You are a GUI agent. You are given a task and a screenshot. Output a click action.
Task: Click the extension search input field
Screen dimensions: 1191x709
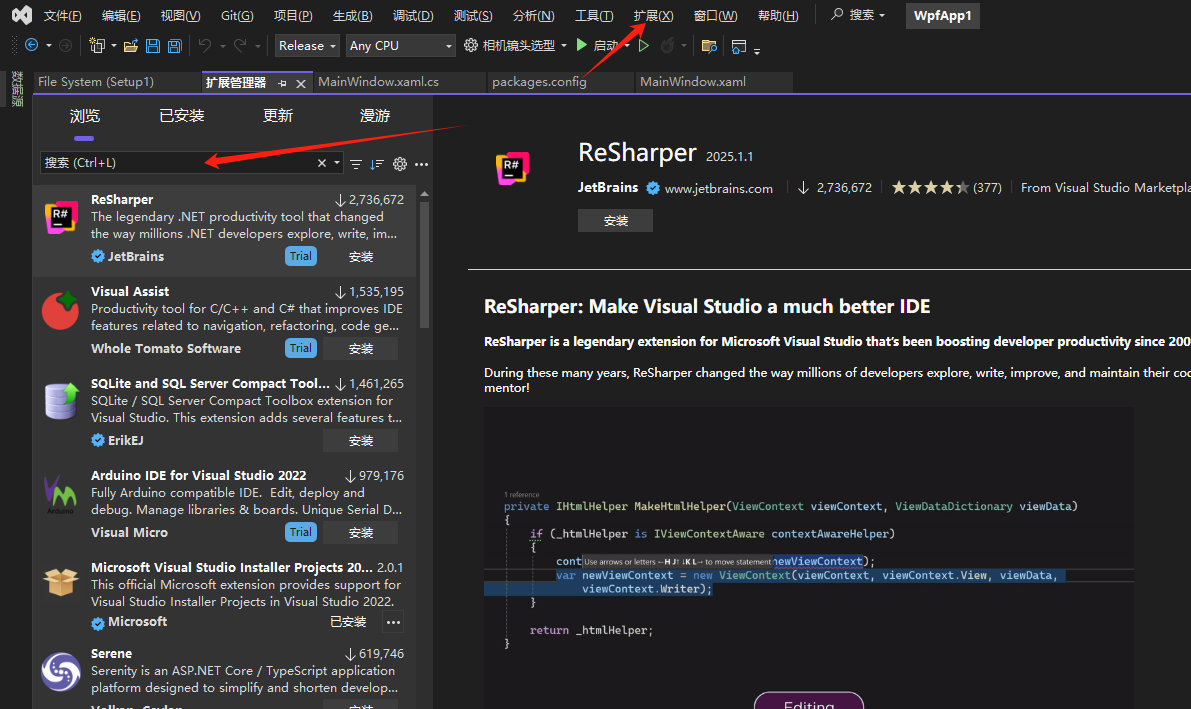coord(178,163)
